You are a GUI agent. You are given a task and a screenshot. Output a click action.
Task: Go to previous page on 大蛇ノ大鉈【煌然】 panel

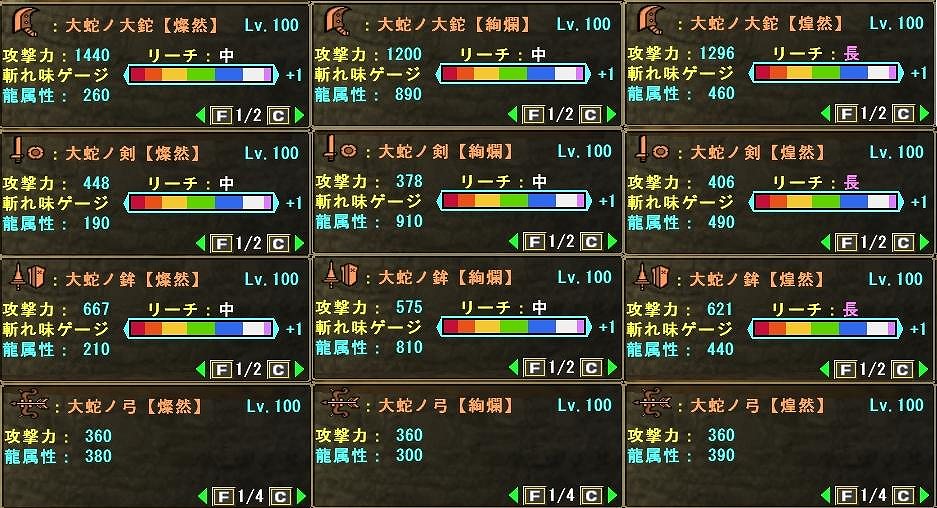click(826, 114)
